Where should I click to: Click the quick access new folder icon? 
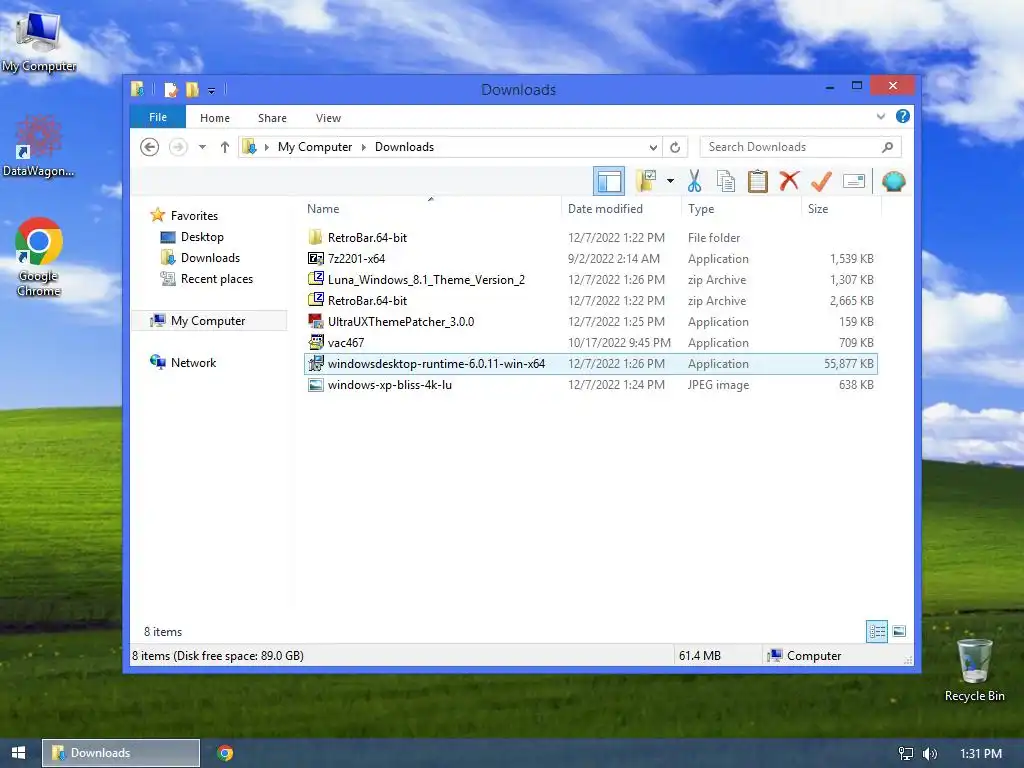coord(192,89)
